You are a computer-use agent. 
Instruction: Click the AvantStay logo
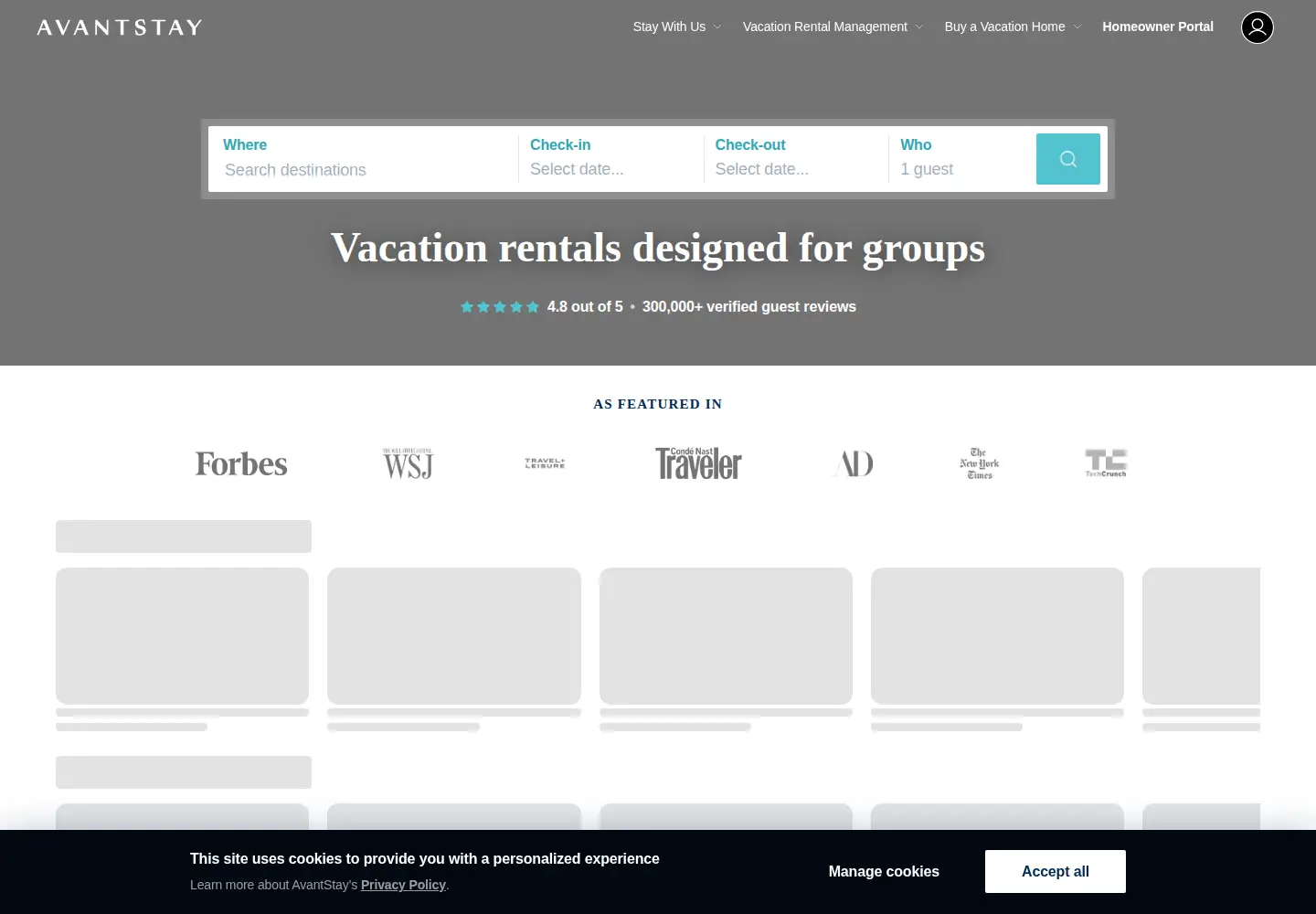click(x=120, y=27)
